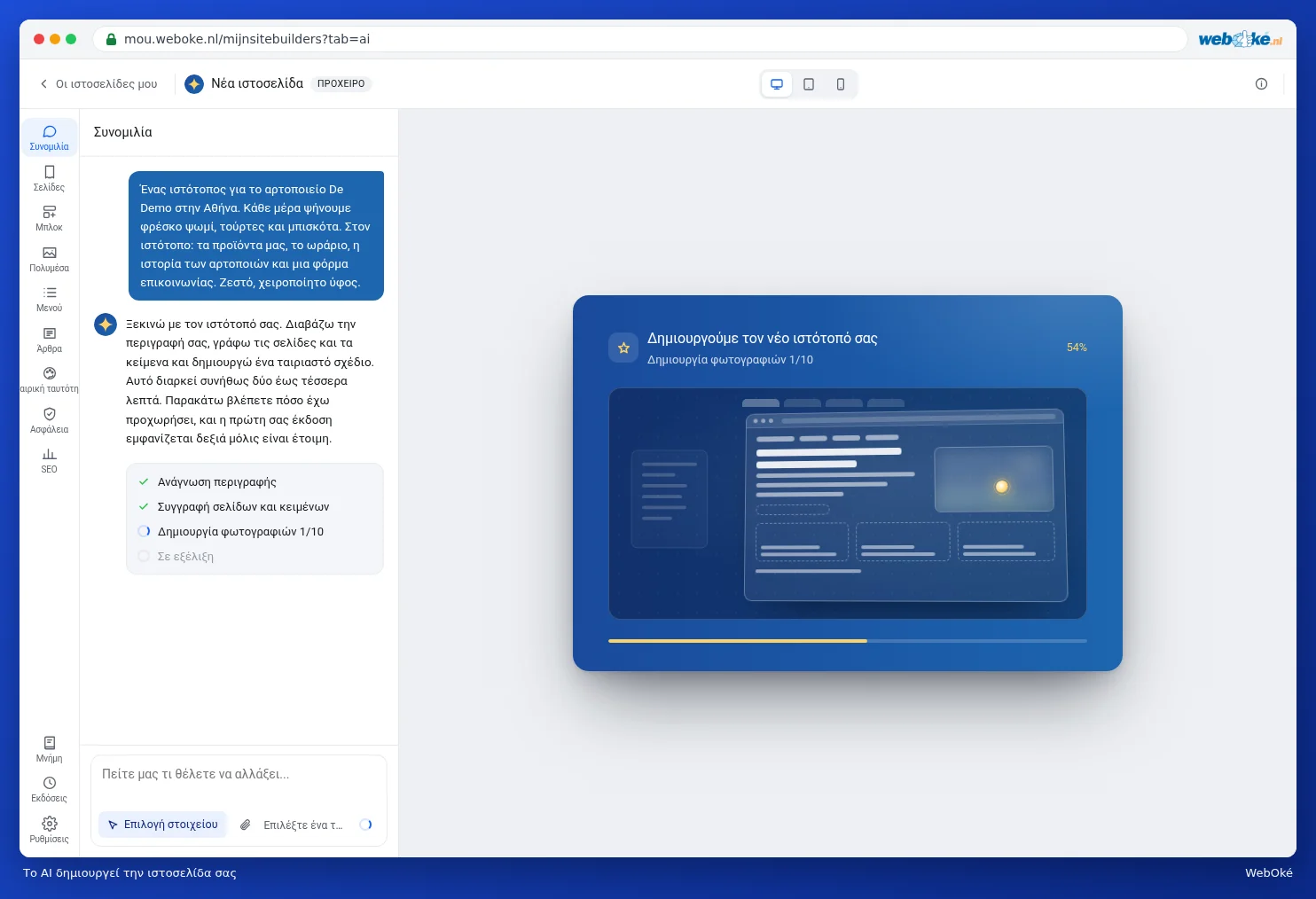
Task: Click the paperclip attach file button
Action: (246, 825)
